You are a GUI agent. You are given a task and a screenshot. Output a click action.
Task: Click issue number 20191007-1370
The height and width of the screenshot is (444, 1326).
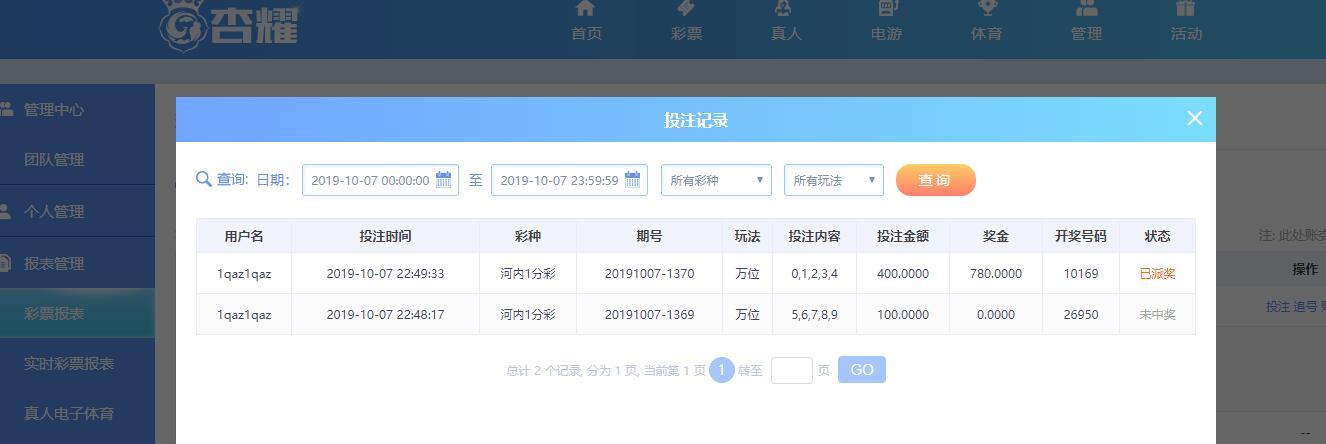pyautogui.click(x=649, y=273)
